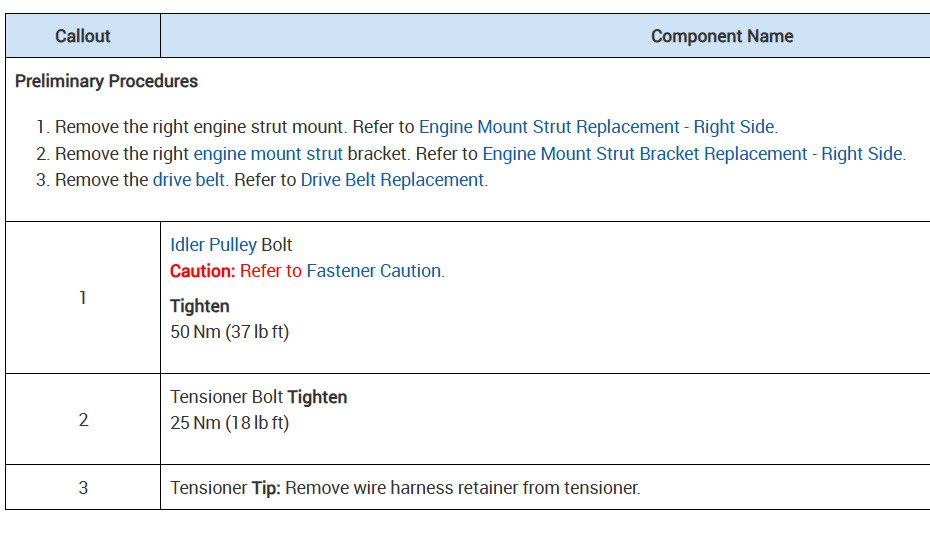The width and height of the screenshot is (930, 543).
Task: Open Engine Mount Strut Bracket Replacement link
Action: pyautogui.click(x=693, y=154)
